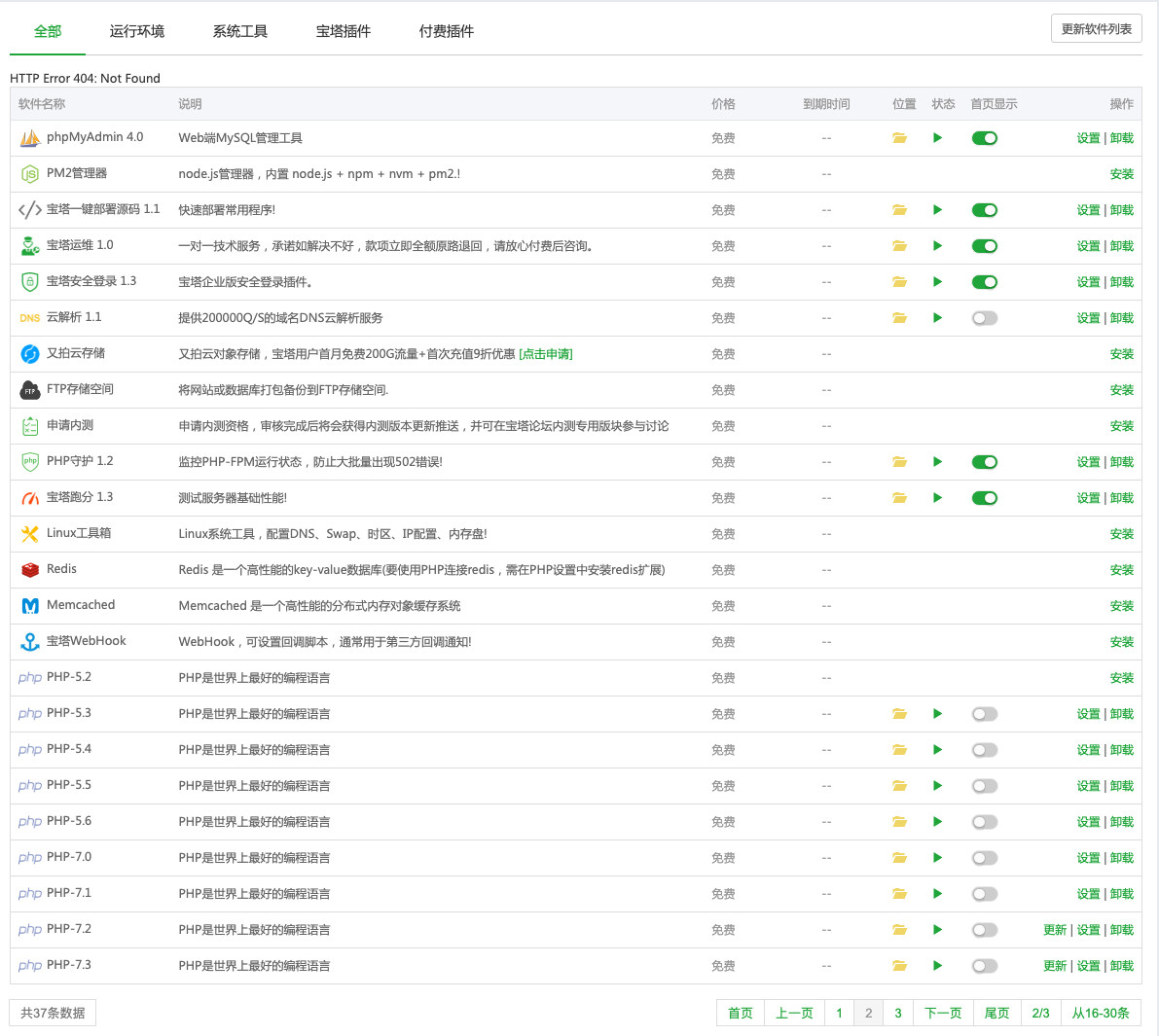Click 卸载 for phpMyAdmin 4.0

click(x=1121, y=138)
